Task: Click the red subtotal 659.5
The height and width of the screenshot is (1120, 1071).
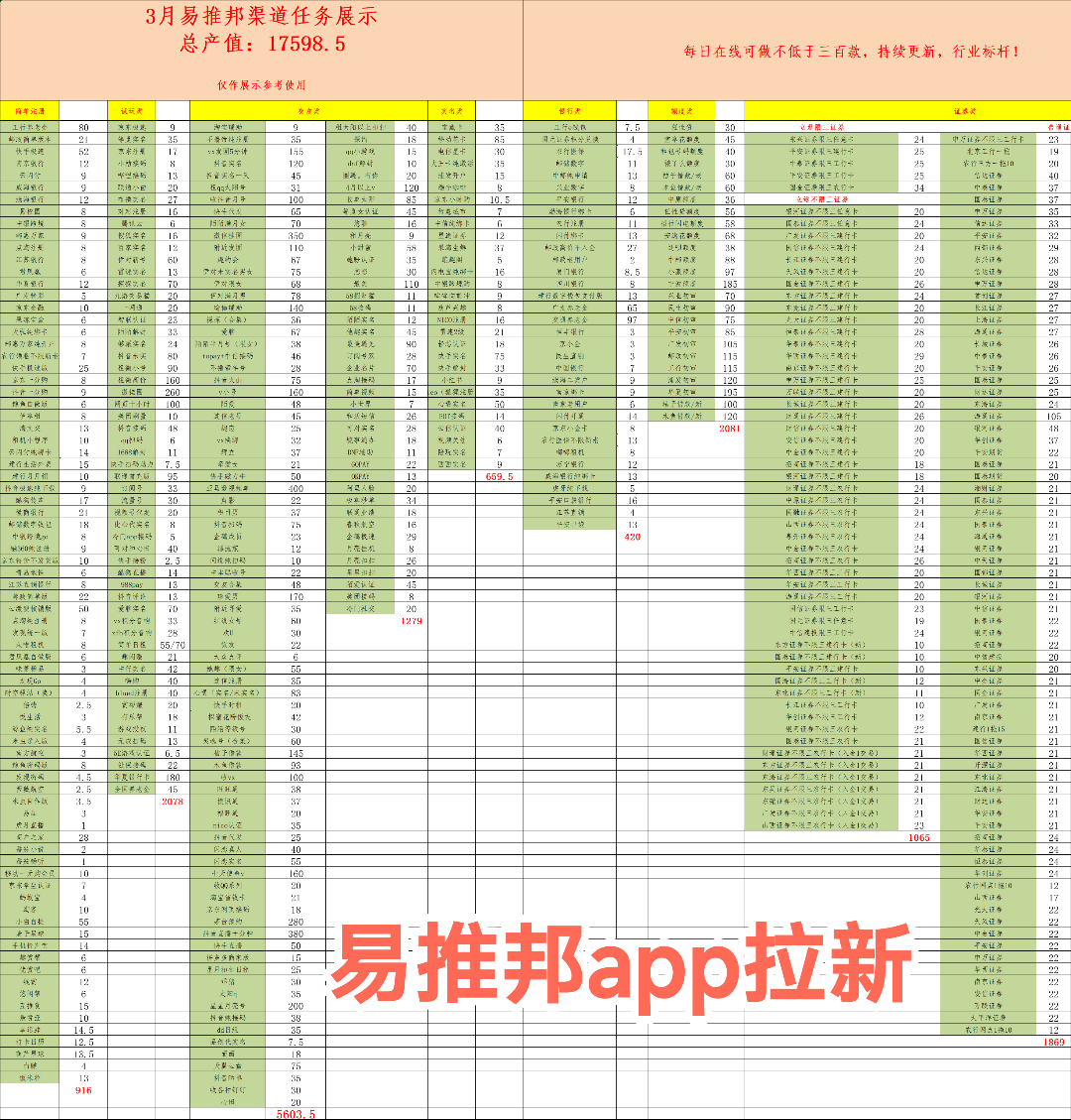Action: pos(499,476)
